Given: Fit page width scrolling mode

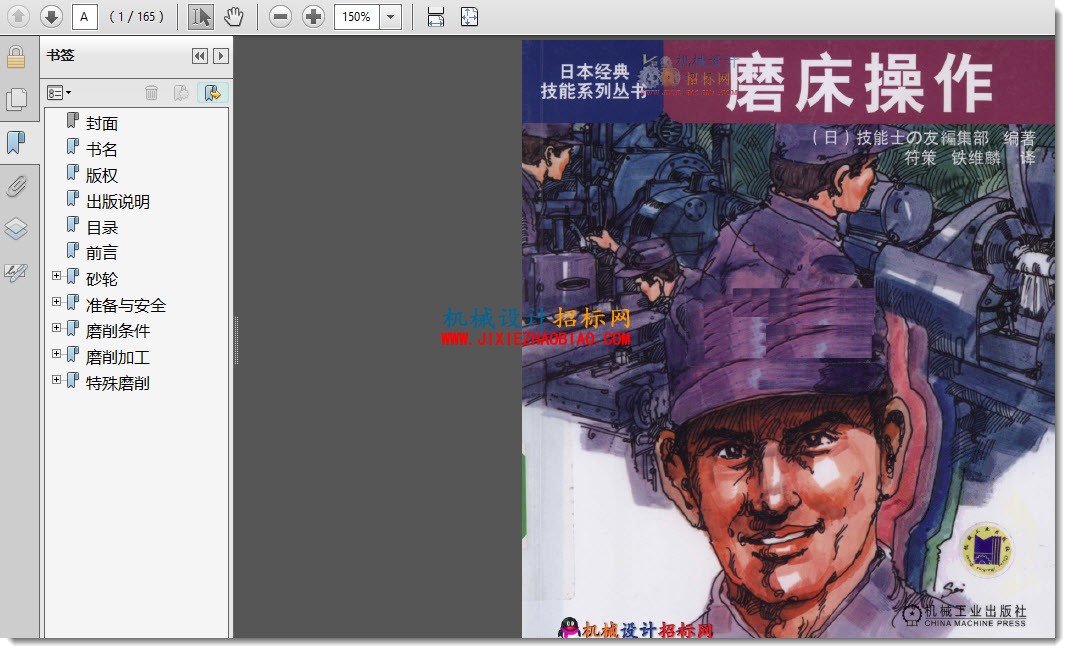Looking at the screenshot, I should tap(435, 16).
